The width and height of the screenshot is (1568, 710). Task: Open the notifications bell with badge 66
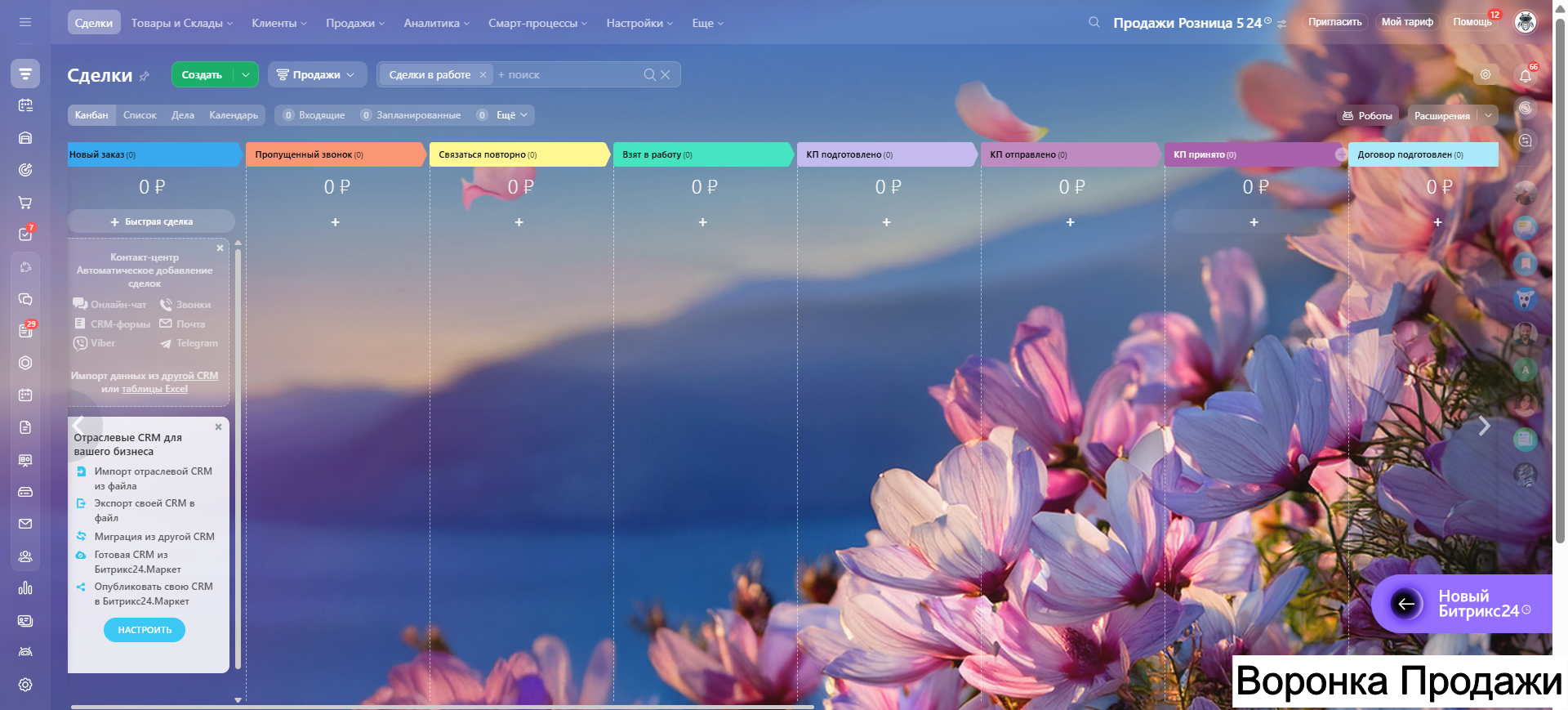click(1526, 75)
